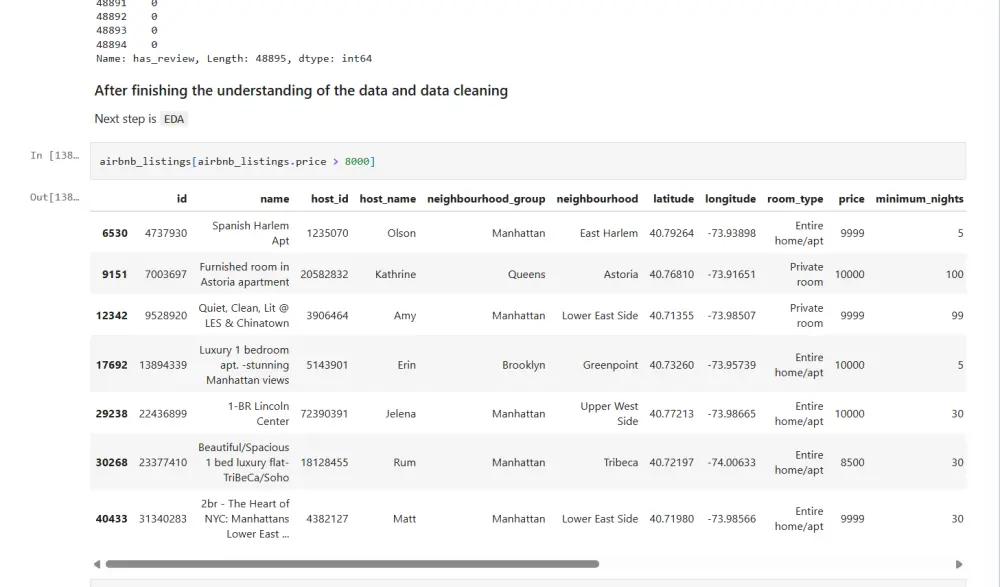Click the 'Upper West Side' neighbourhood cell
This screenshot has width=1000, height=587.
(x=609, y=414)
